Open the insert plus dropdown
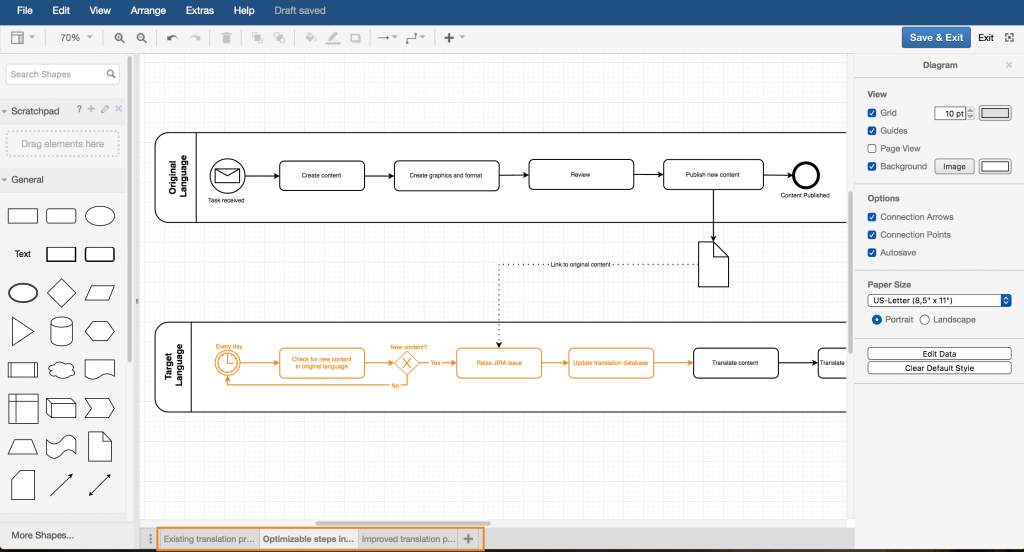The width and height of the screenshot is (1024, 552). click(454, 38)
